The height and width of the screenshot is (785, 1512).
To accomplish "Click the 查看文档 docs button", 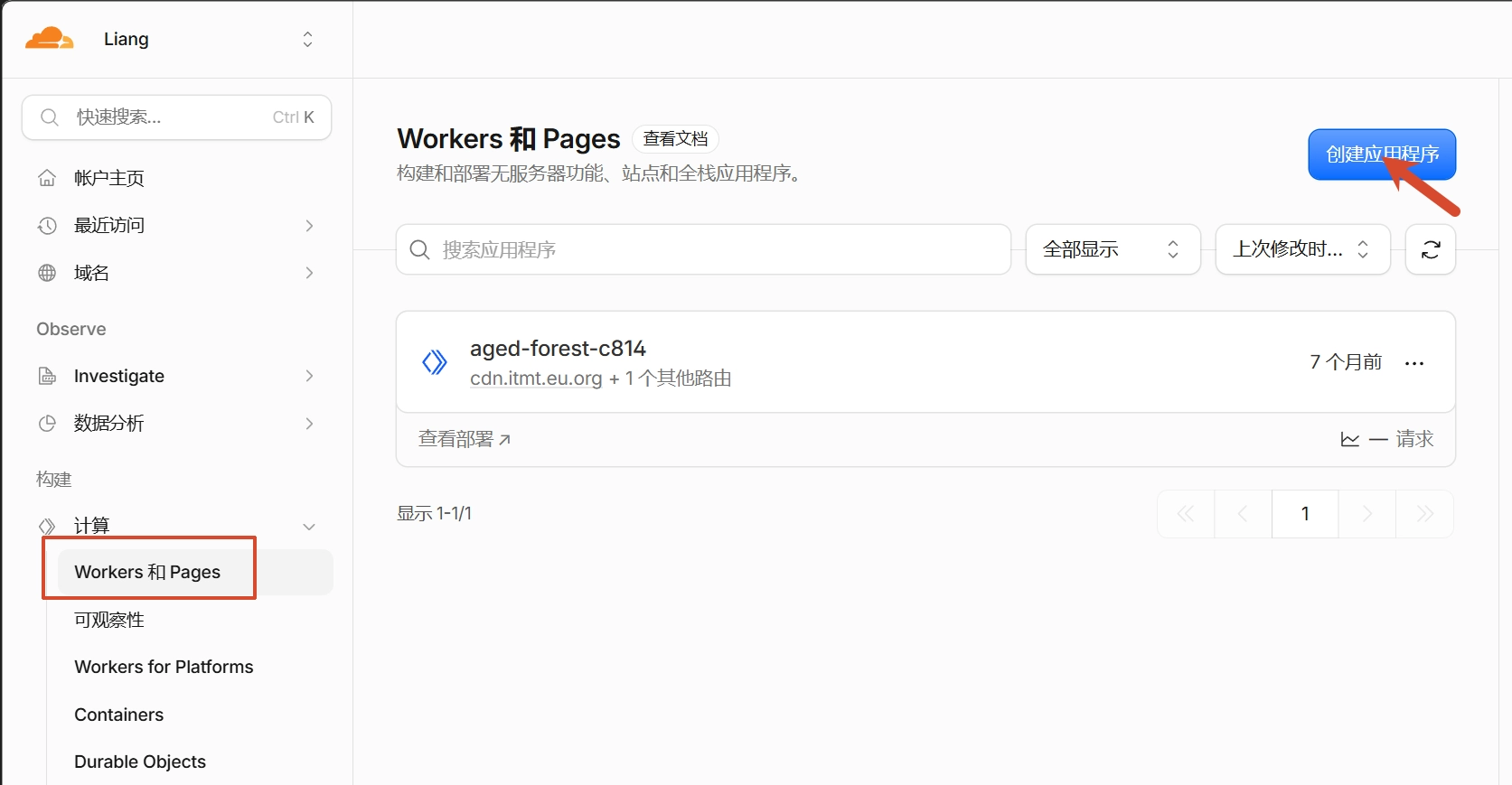I will [675, 139].
